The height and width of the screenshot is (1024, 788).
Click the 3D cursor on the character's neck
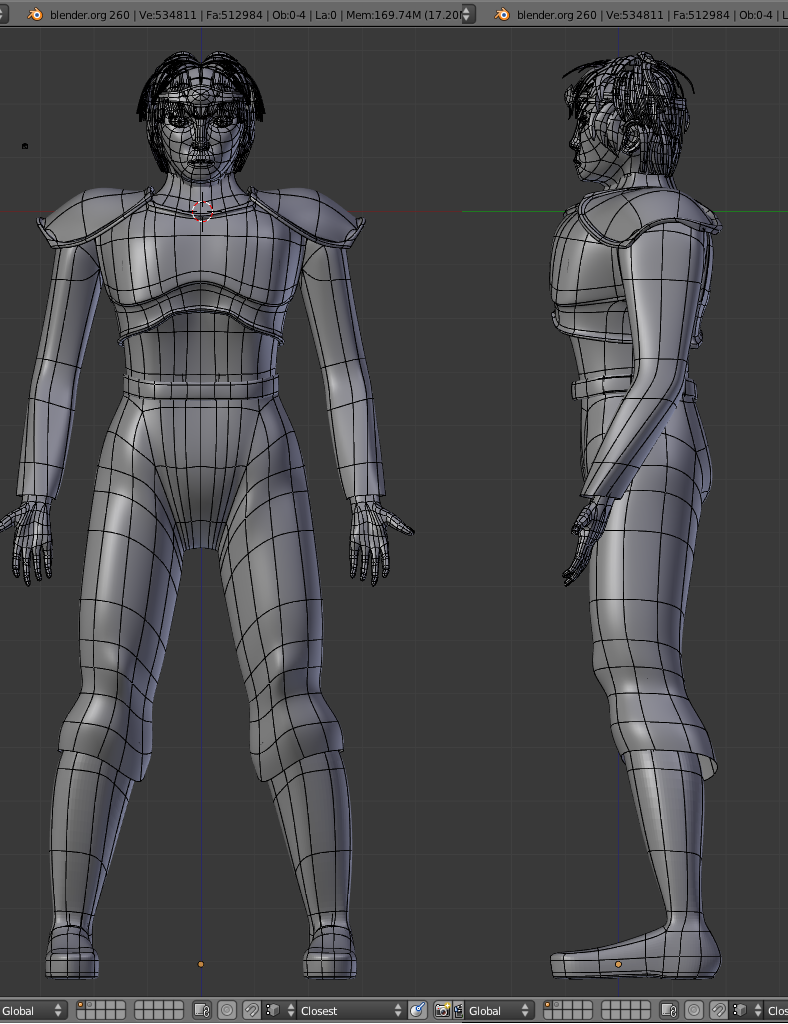[x=202, y=210]
